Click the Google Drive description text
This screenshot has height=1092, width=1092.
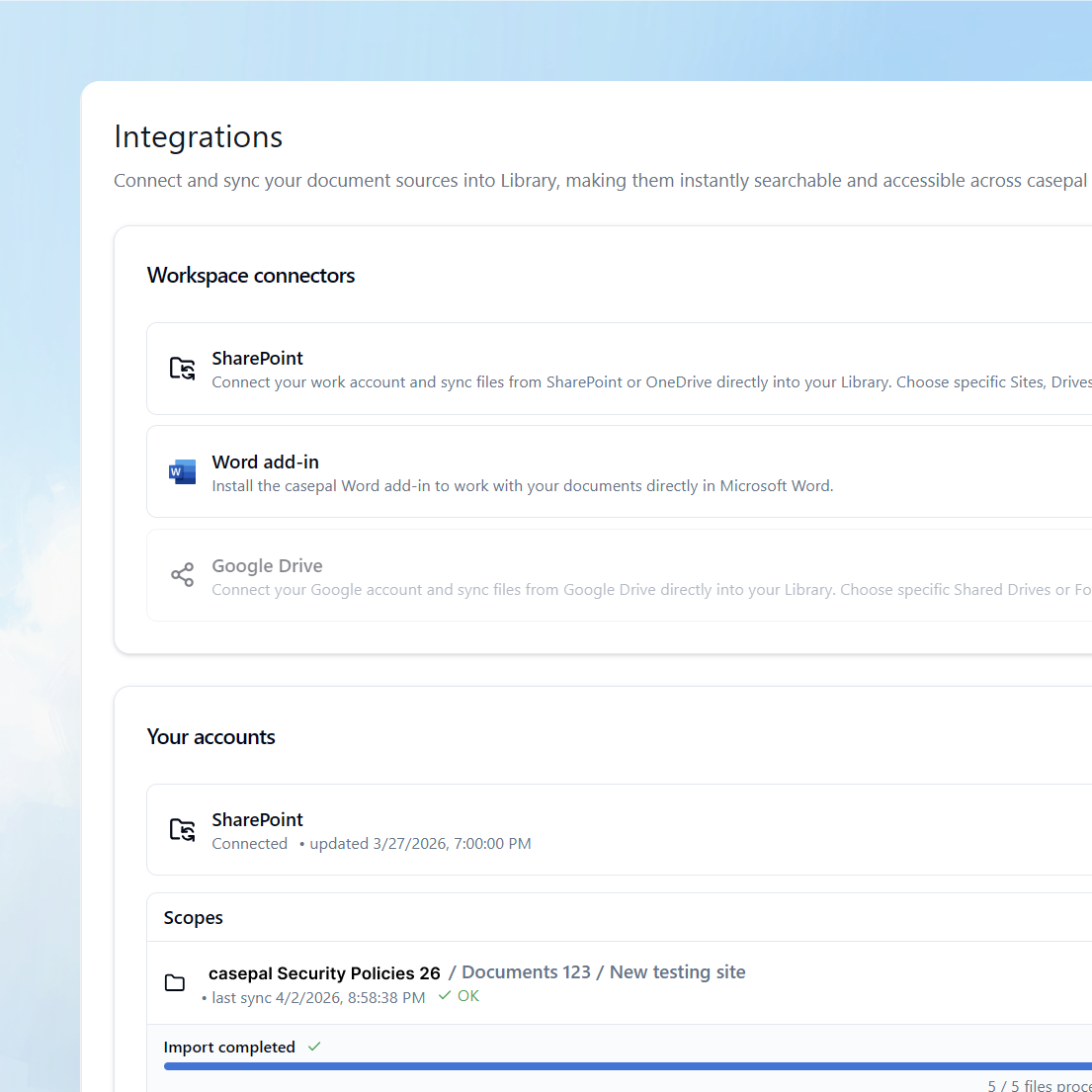[652, 590]
